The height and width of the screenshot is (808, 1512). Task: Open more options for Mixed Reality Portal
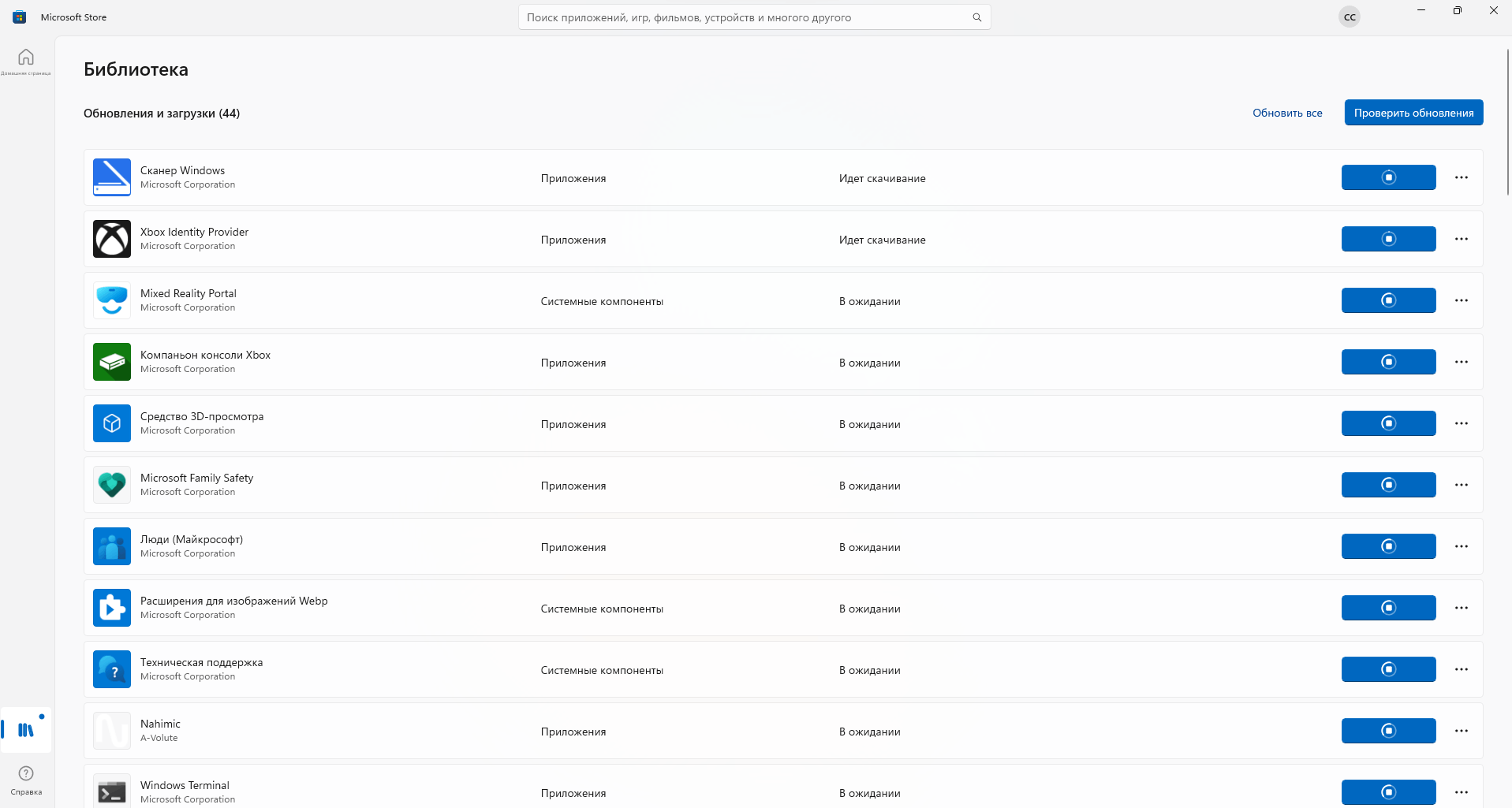(x=1462, y=300)
